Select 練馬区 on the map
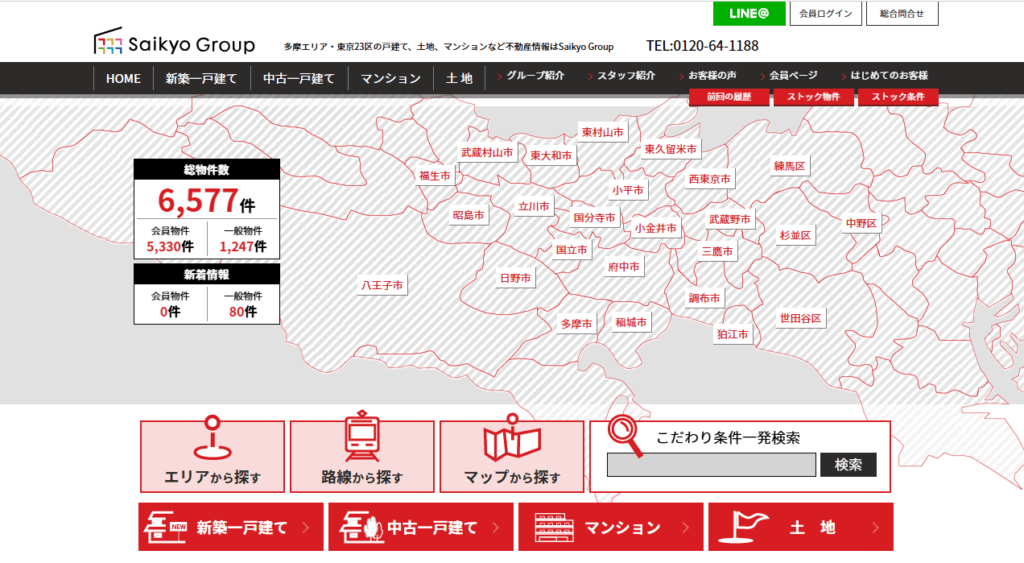The image size is (1024, 563). pos(790,166)
